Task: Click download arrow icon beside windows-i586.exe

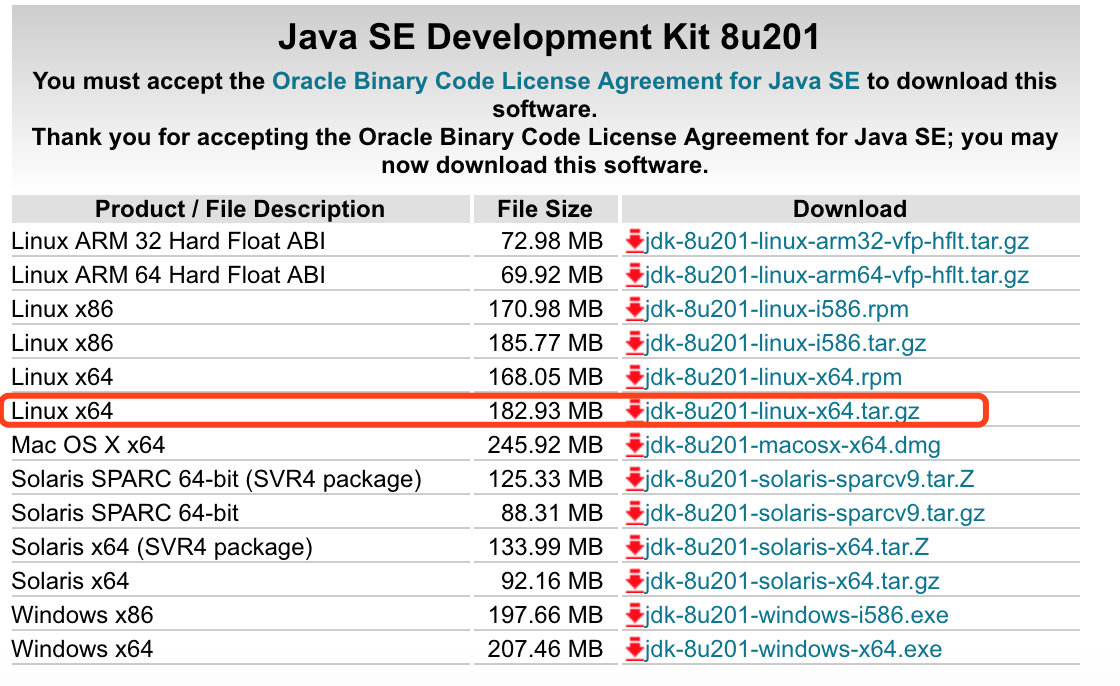Action: (634, 615)
